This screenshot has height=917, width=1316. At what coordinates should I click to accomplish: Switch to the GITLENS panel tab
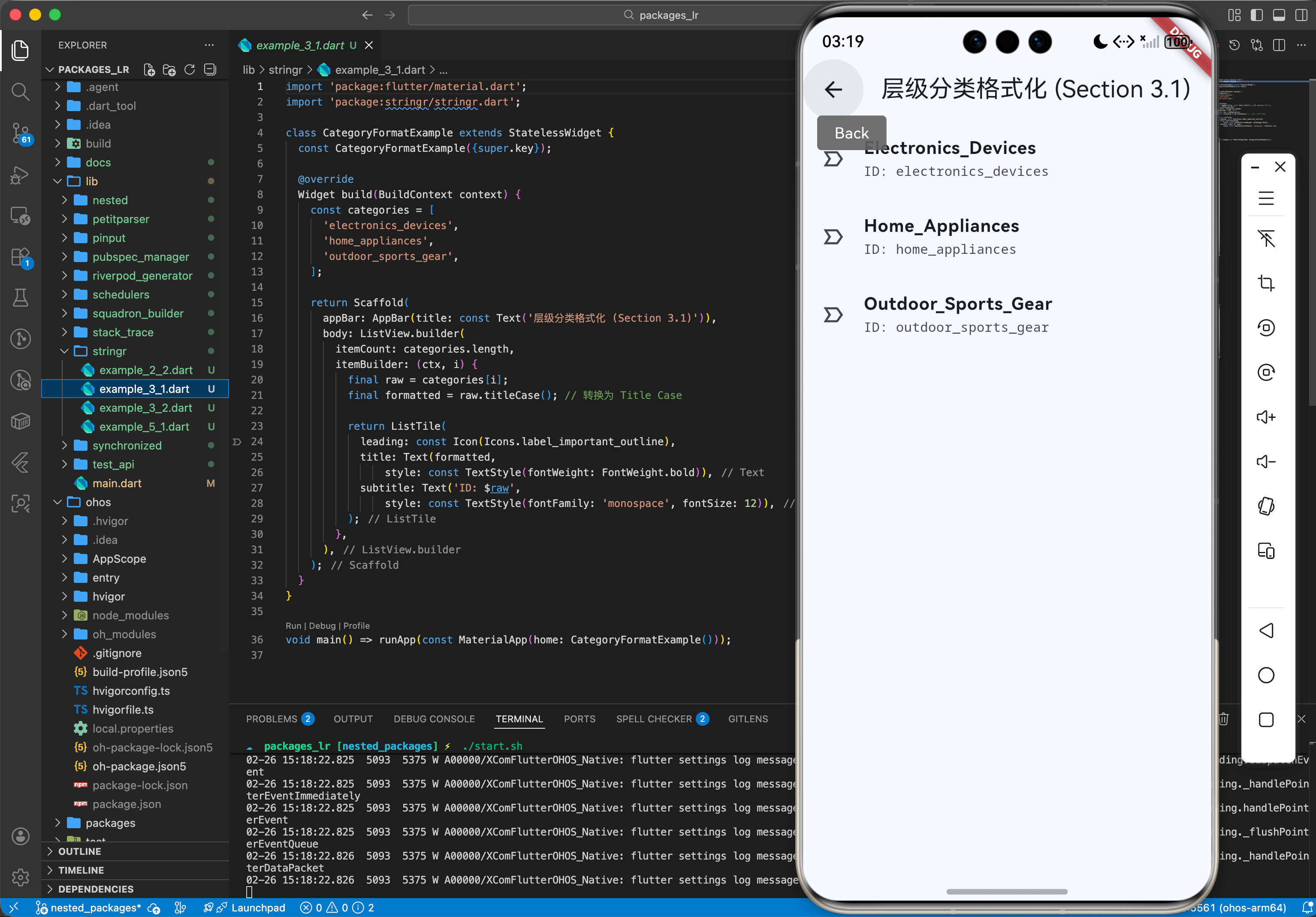coord(748,719)
